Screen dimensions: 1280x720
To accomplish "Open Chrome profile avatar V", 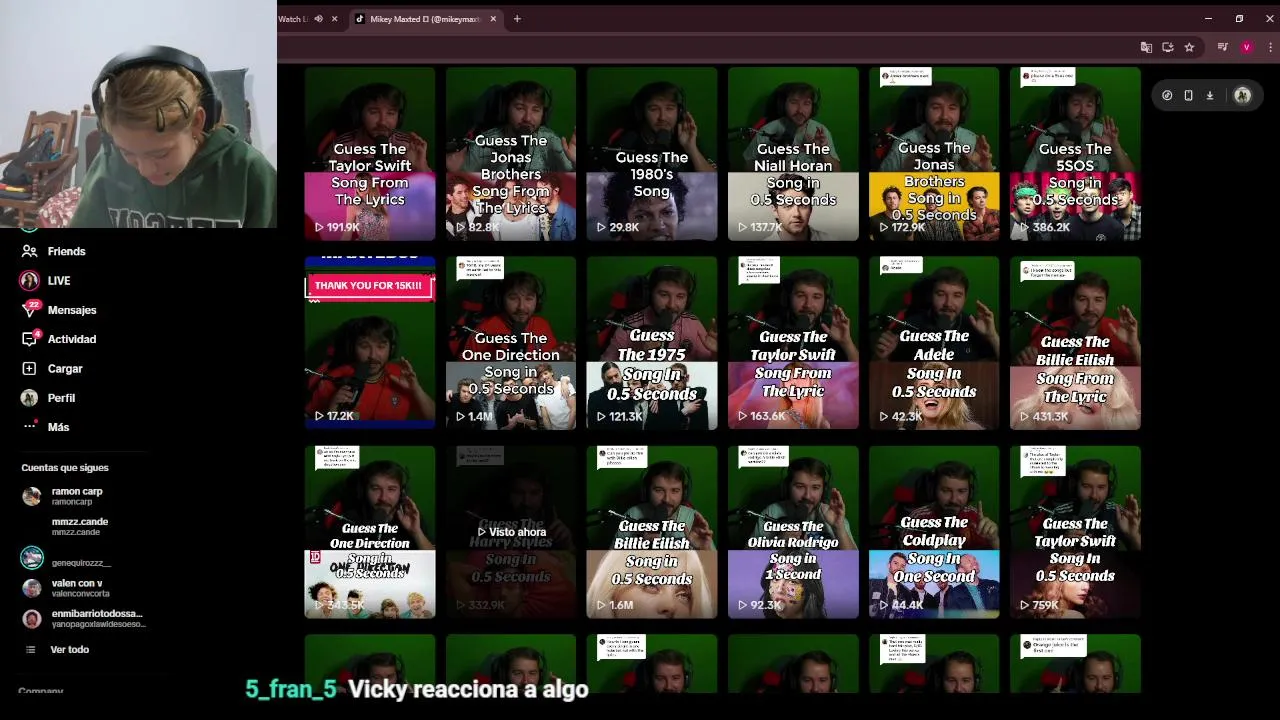I will click(x=1246, y=47).
